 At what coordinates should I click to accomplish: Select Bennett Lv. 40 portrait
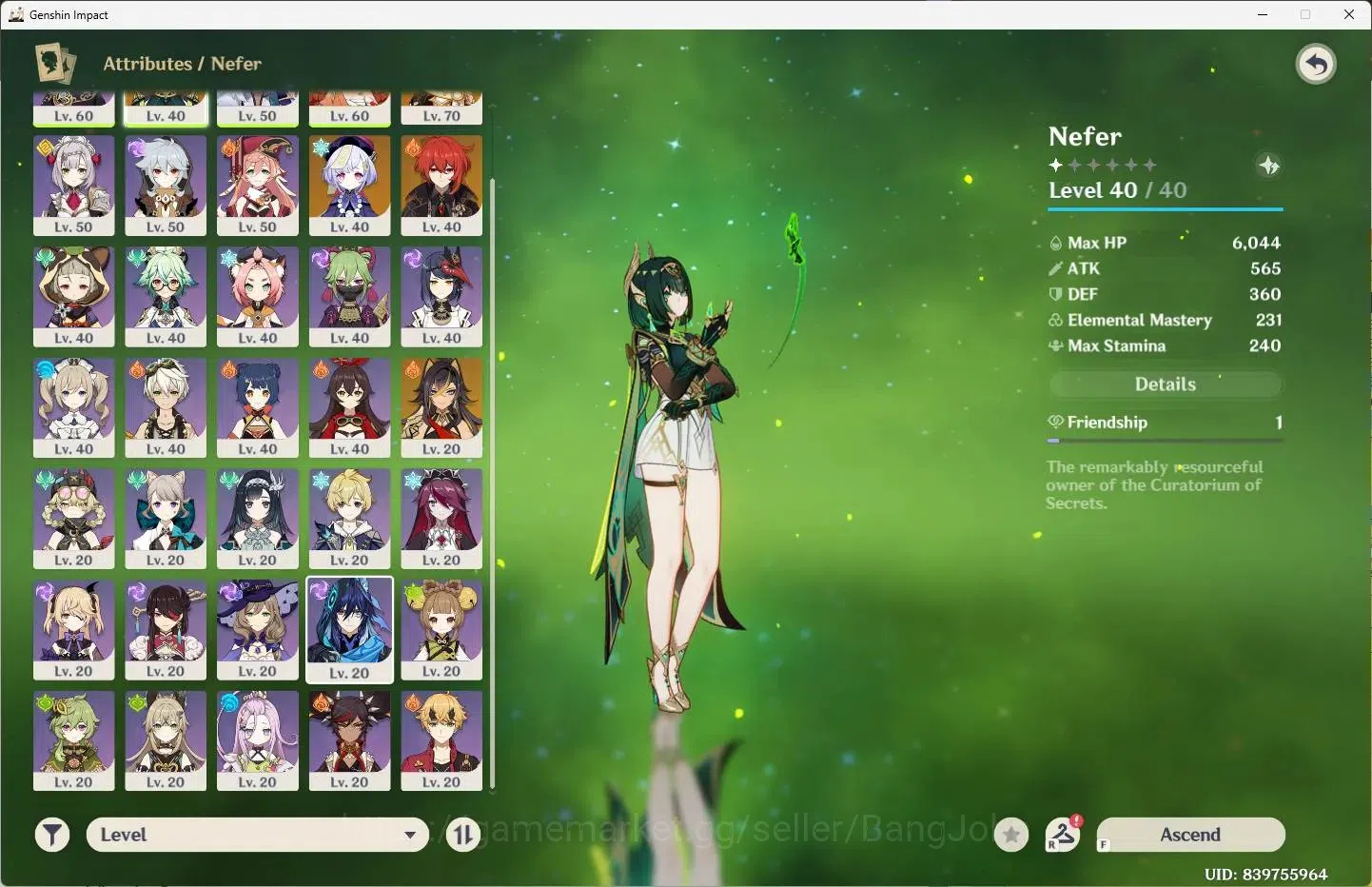167,408
